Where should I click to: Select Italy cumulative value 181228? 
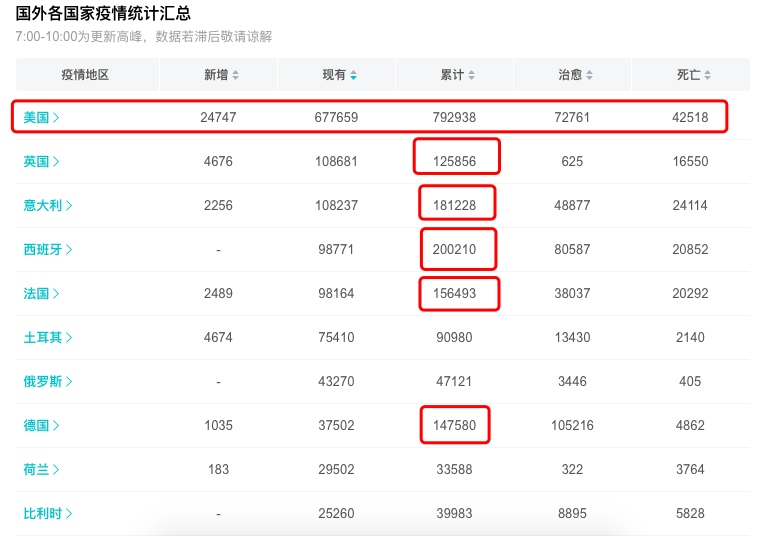(454, 205)
